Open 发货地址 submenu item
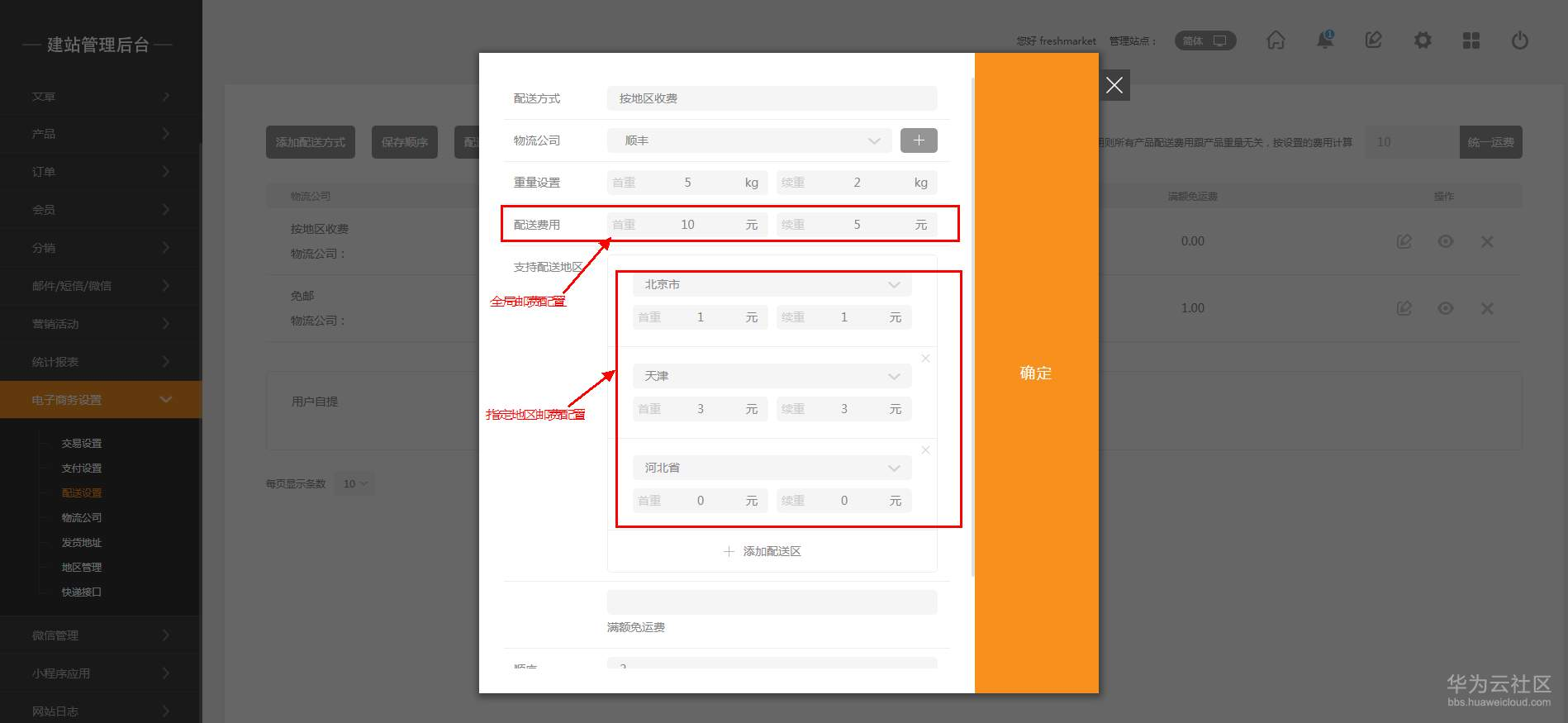Viewport: 1568px width, 723px height. point(82,543)
